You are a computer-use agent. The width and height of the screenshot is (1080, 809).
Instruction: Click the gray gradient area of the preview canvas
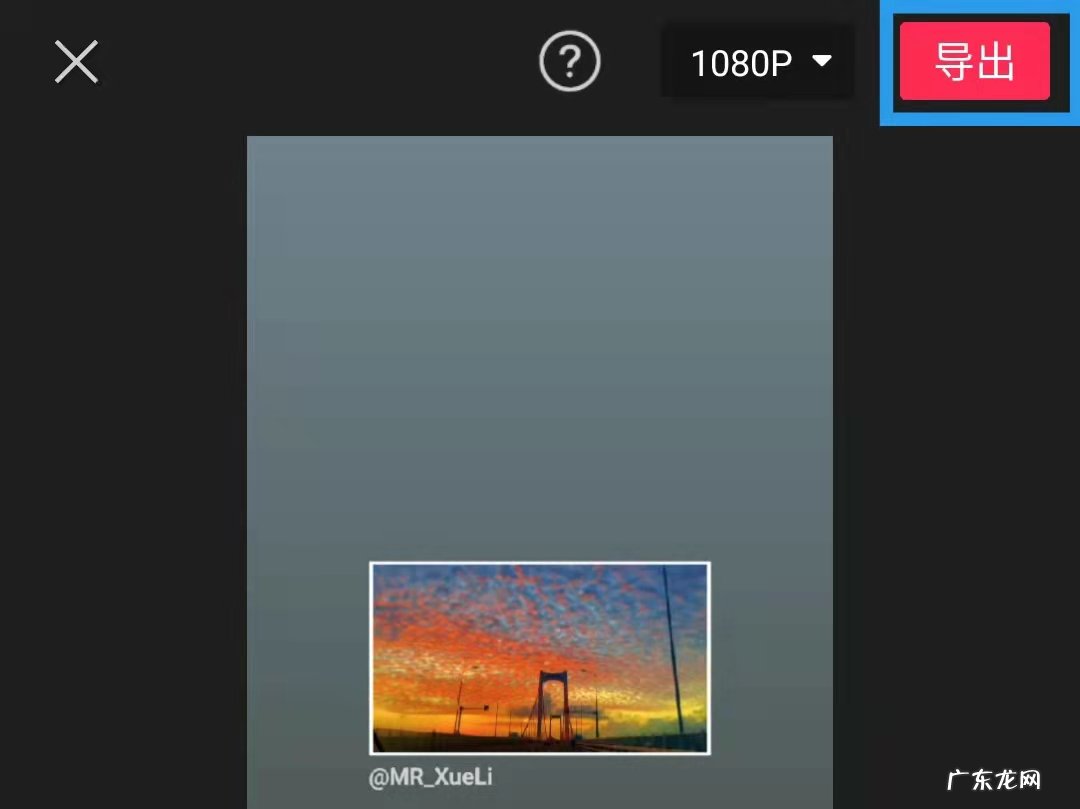click(540, 330)
